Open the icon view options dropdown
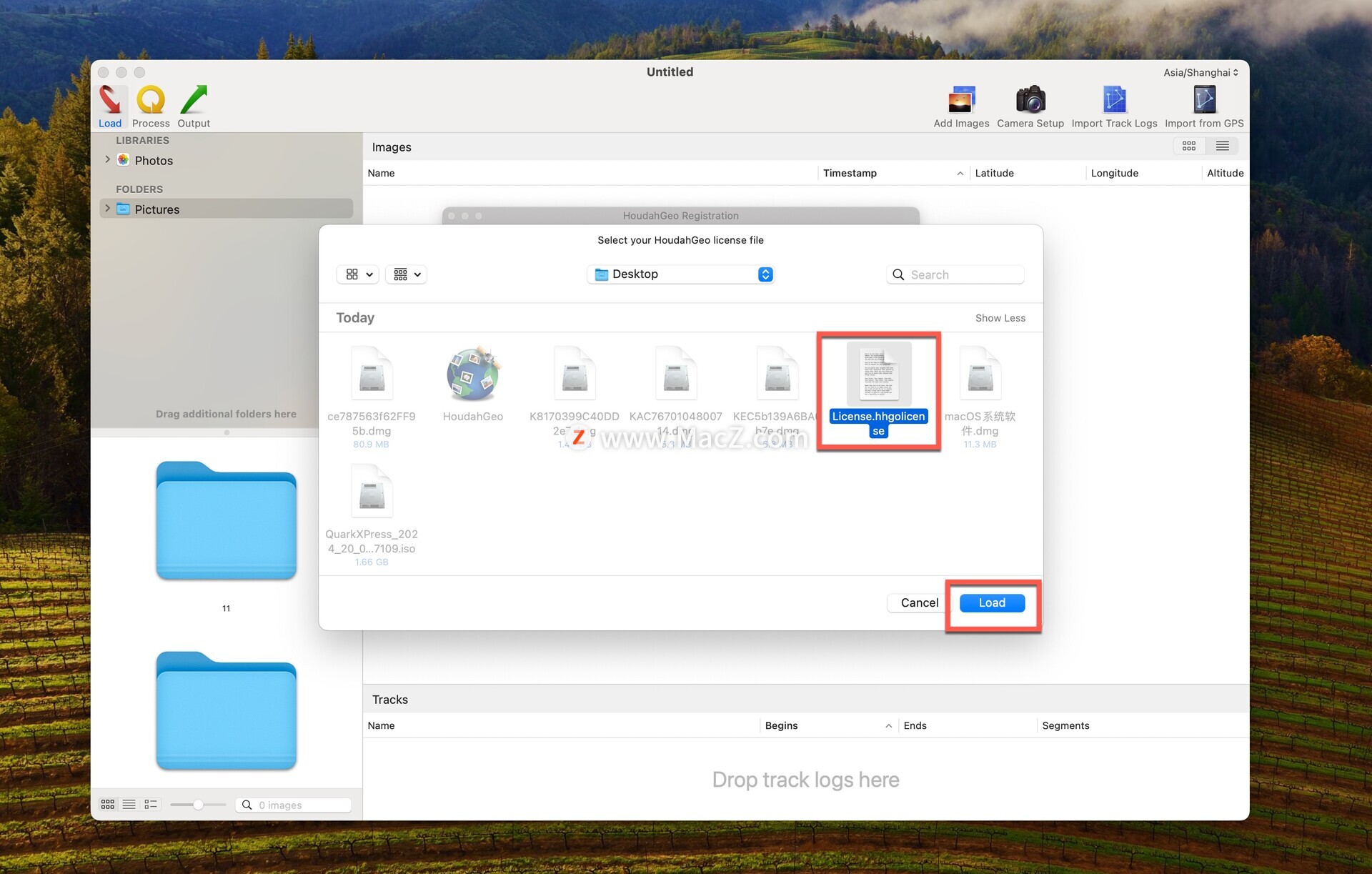This screenshot has height=874, width=1372. [358, 274]
